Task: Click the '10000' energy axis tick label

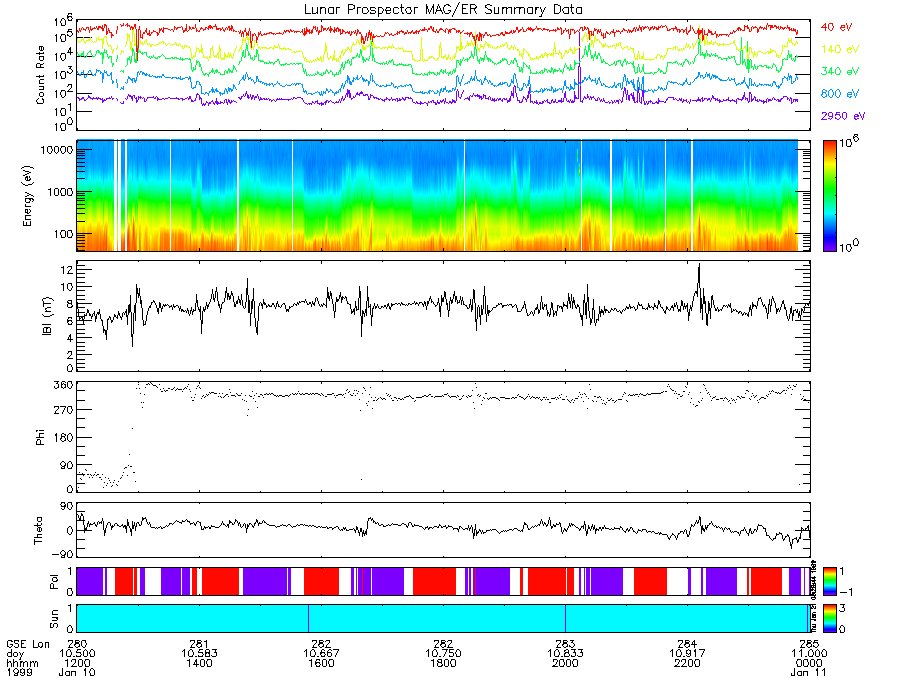Action: click(56, 150)
